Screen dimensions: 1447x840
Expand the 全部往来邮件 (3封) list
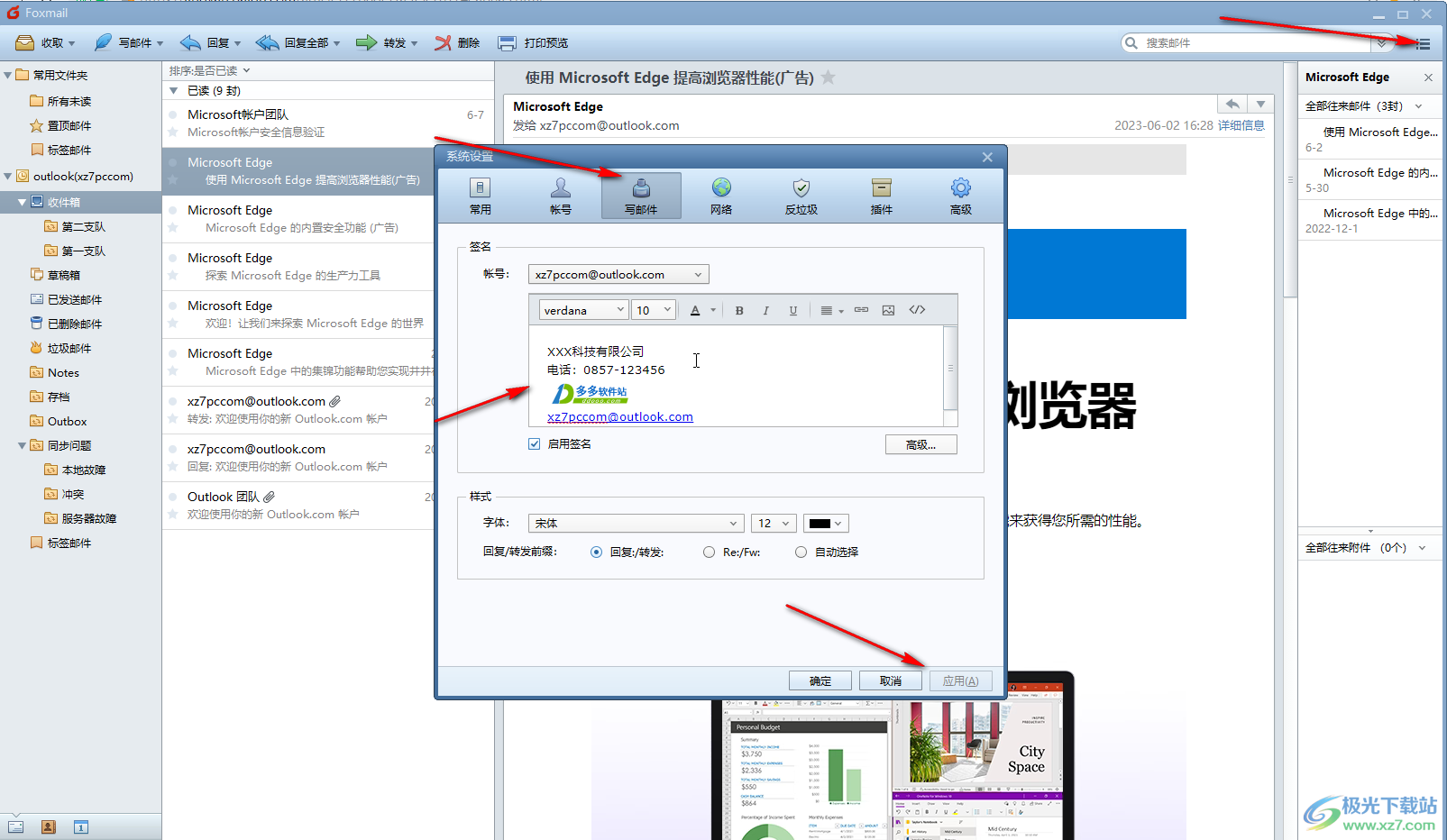[1419, 106]
